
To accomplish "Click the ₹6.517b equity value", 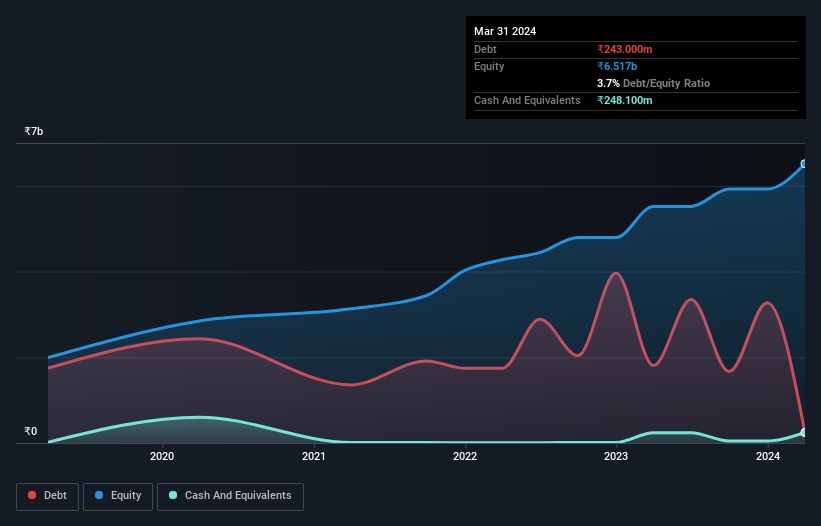I will [617, 66].
